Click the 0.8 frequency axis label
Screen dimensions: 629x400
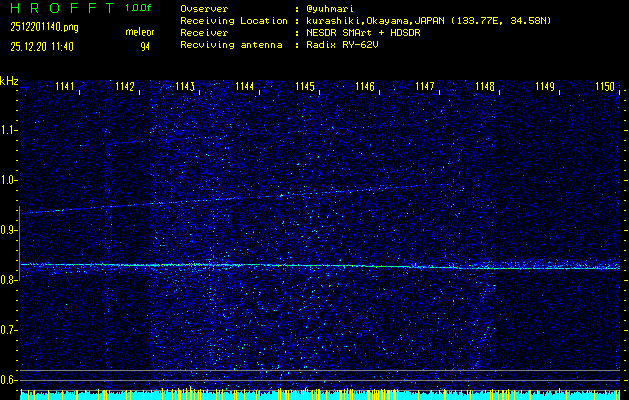[9, 280]
